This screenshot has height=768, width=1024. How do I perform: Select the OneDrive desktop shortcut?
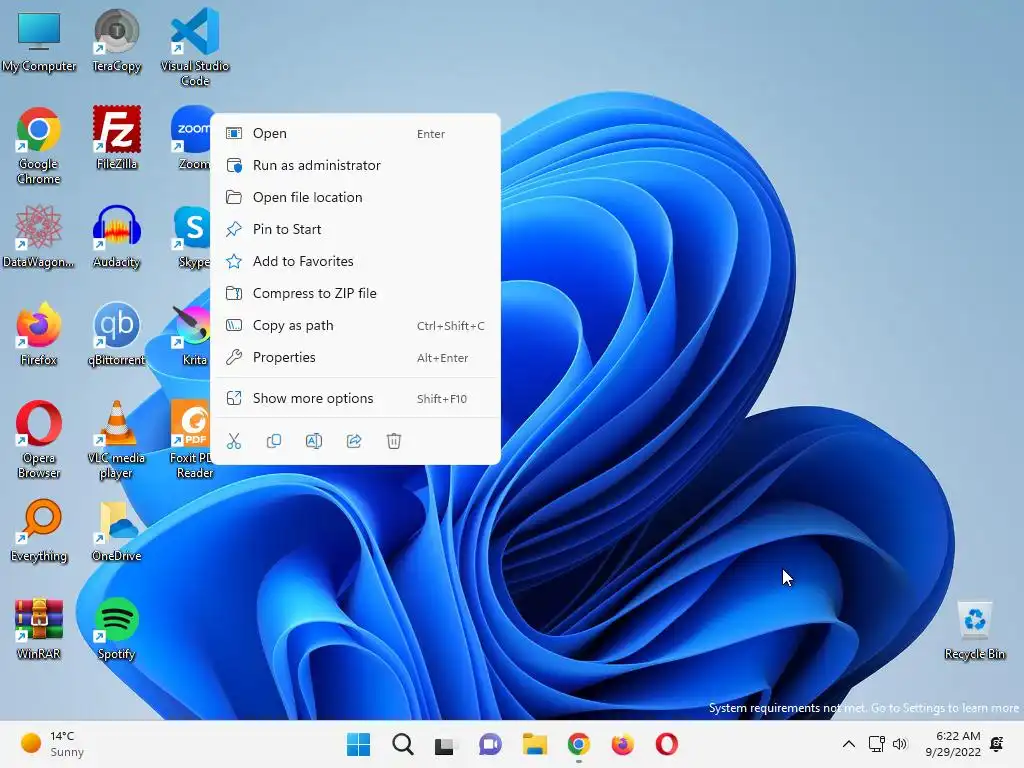[116, 530]
